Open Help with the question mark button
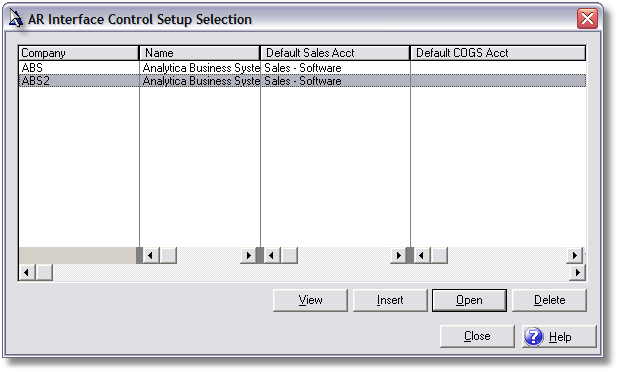 (x=559, y=336)
